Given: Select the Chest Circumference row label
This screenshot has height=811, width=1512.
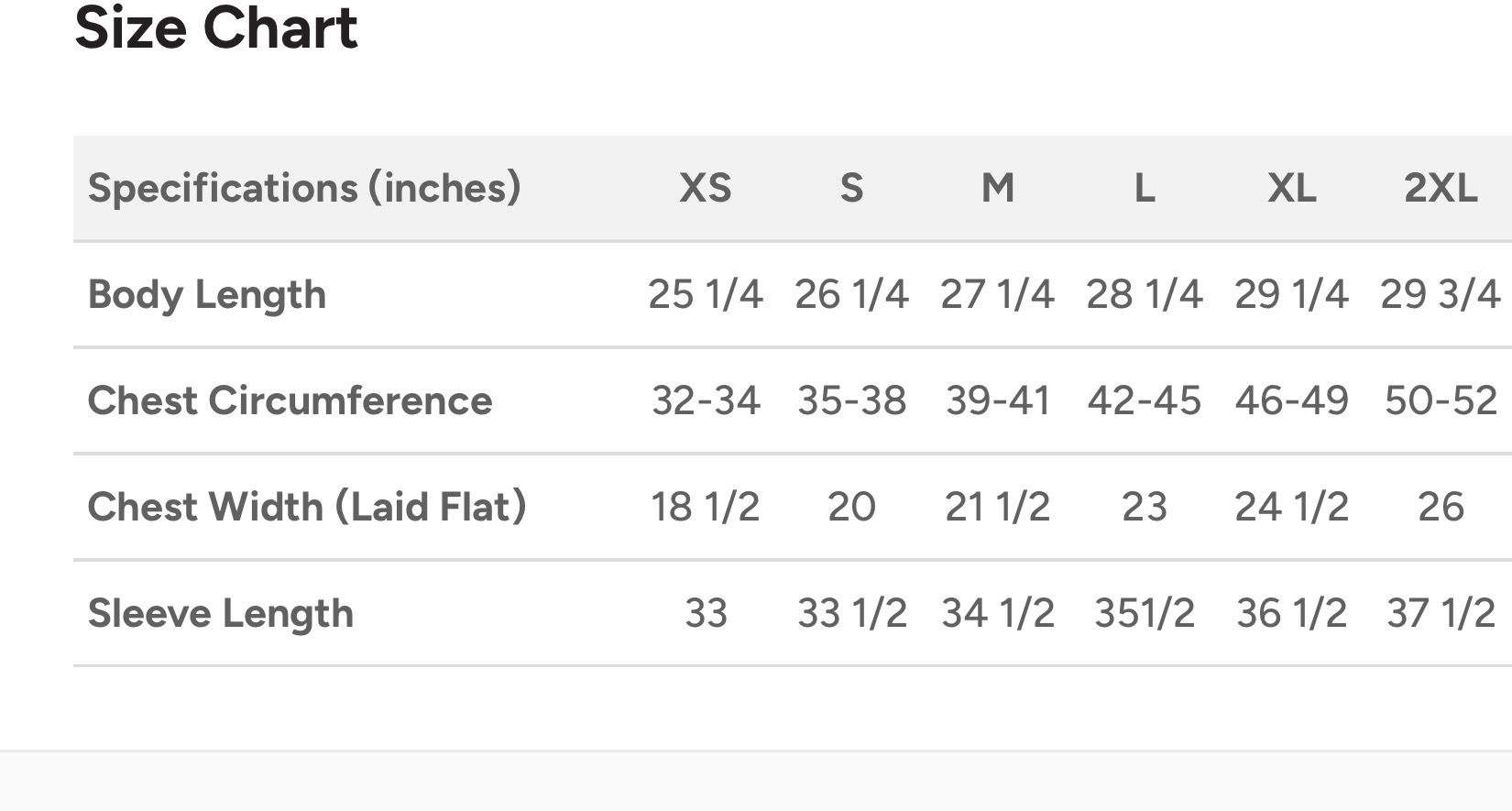Looking at the screenshot, I should click(290, 400).
